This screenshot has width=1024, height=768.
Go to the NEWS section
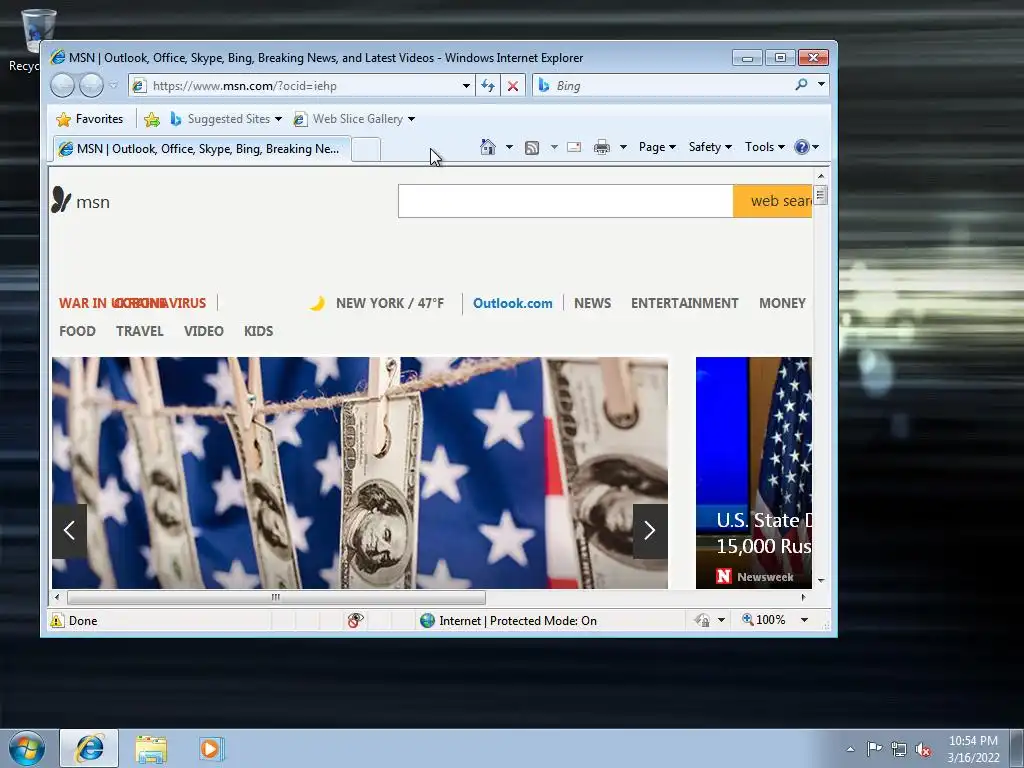[592, 303]
